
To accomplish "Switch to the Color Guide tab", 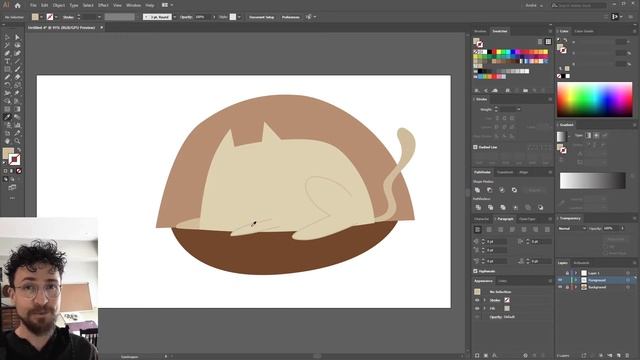I will (584, 31).
